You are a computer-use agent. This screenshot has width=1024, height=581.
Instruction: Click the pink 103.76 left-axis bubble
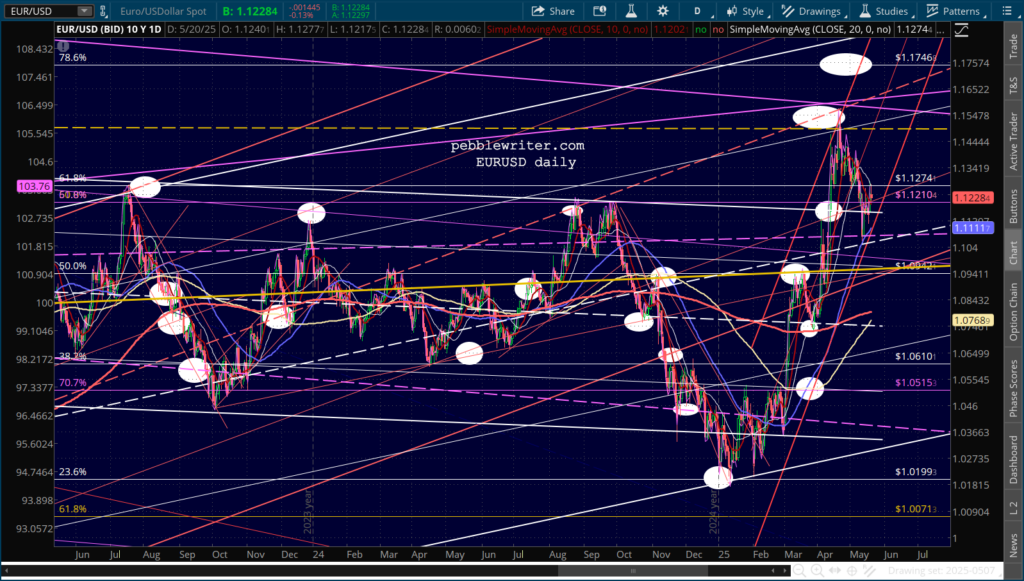pos(35,186)
